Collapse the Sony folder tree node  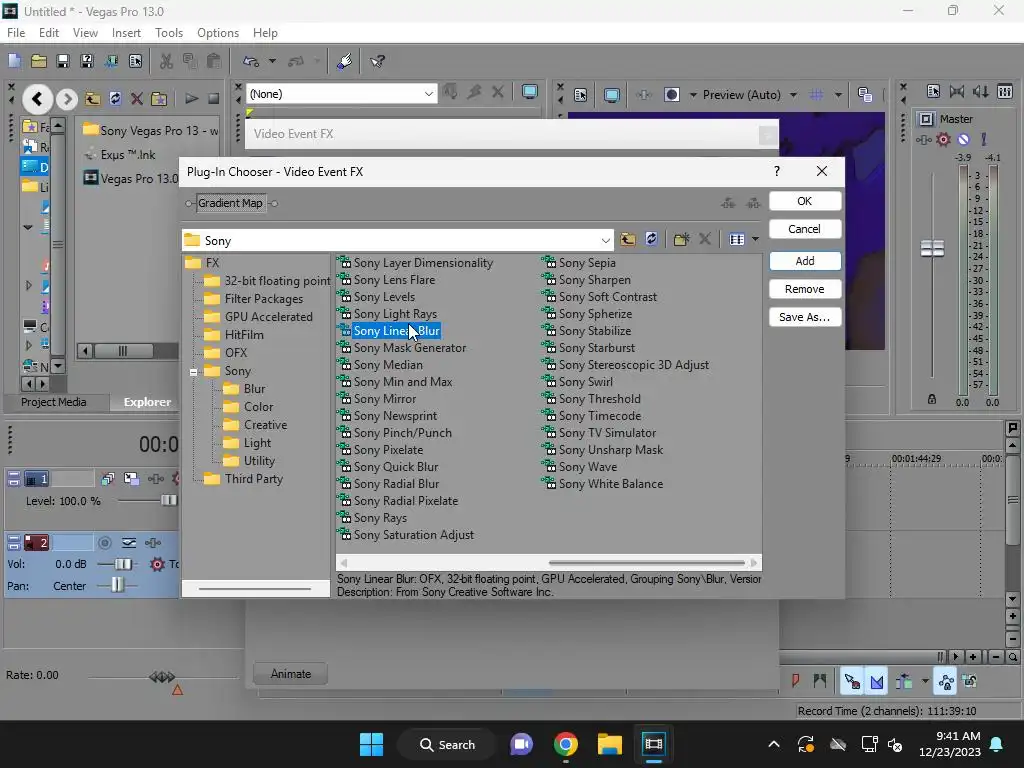[193, 372]
